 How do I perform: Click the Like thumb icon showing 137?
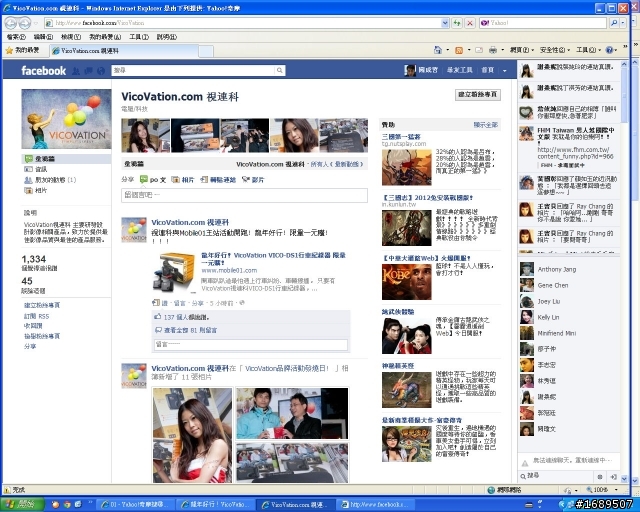pyautogui.click(x=158, y=316)
